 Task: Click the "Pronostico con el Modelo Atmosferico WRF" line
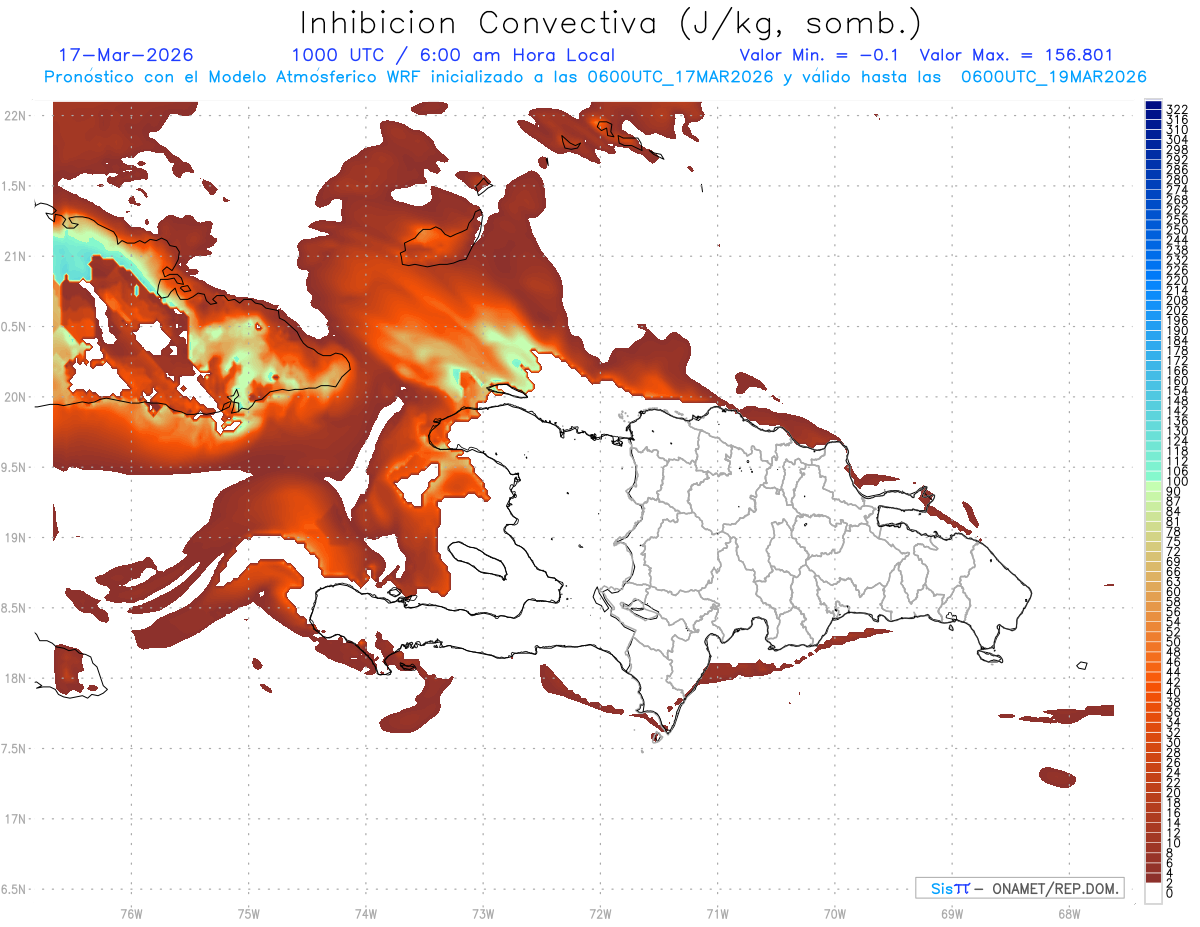tap(237, 77)
